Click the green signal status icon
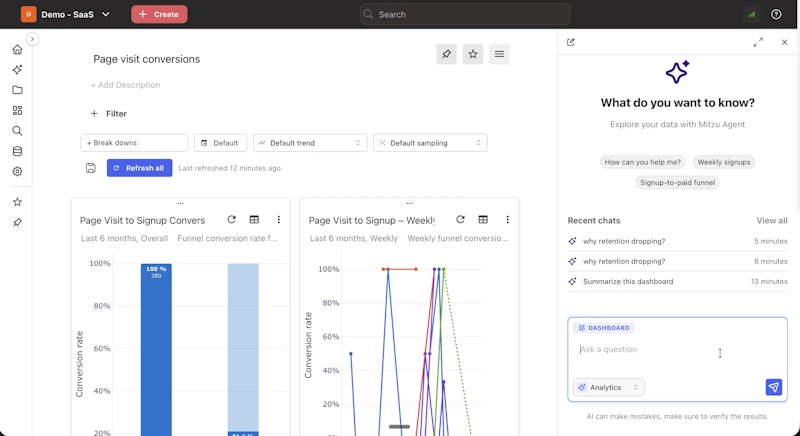The width and height of the screenshot is (800, 436). click(752, 14)
